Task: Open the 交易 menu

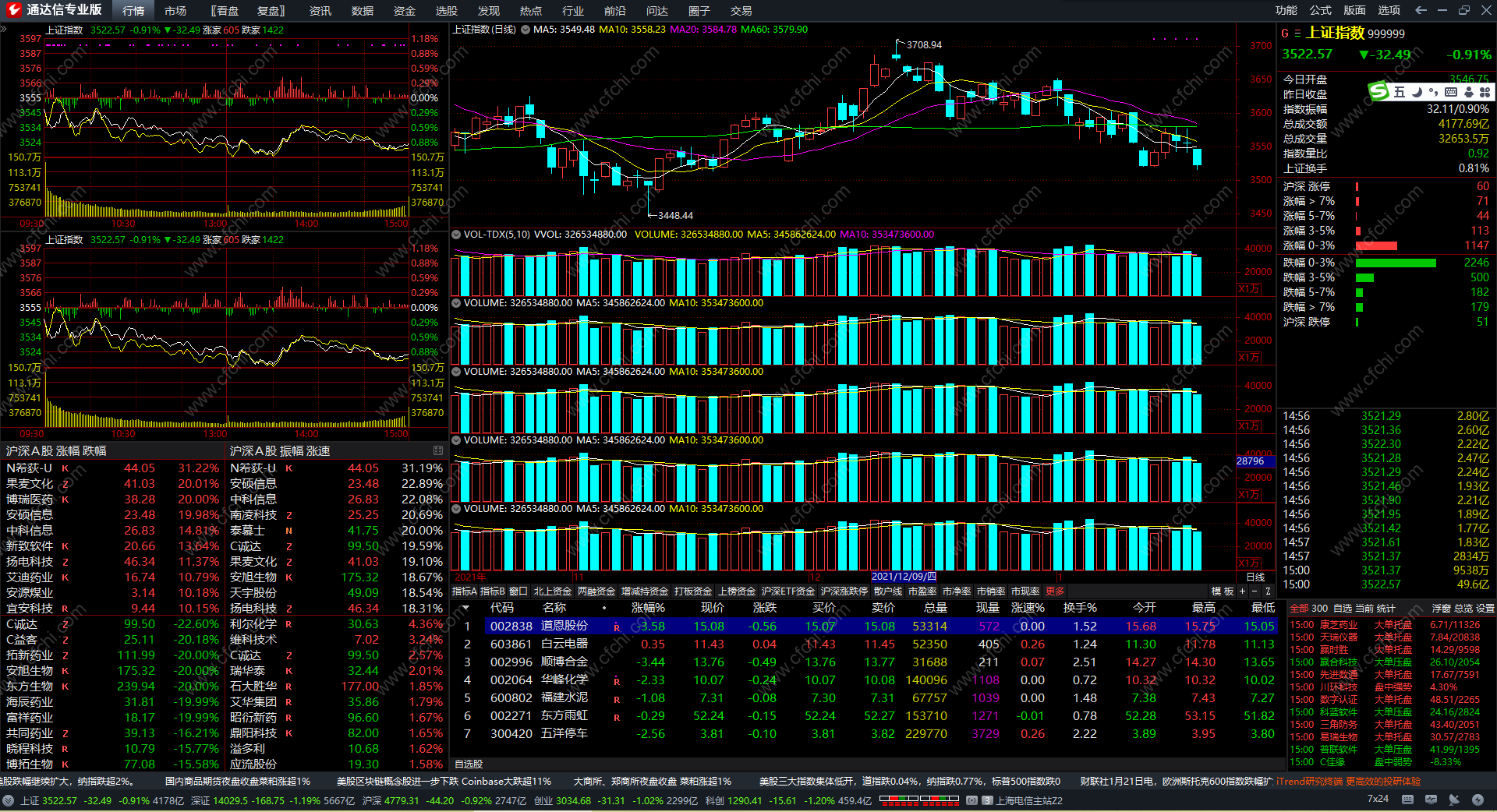Action: point(741,11)
